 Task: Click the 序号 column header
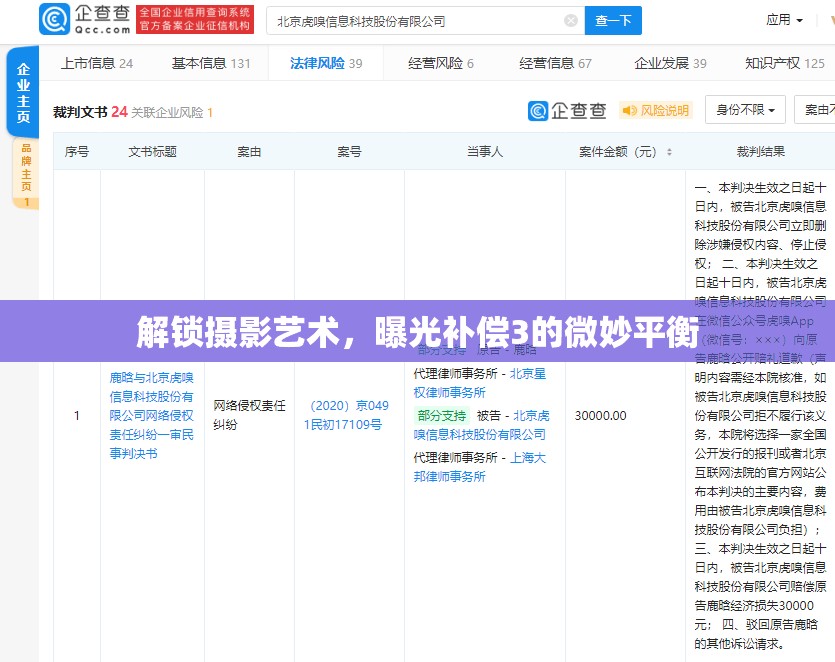pos(77,152)
